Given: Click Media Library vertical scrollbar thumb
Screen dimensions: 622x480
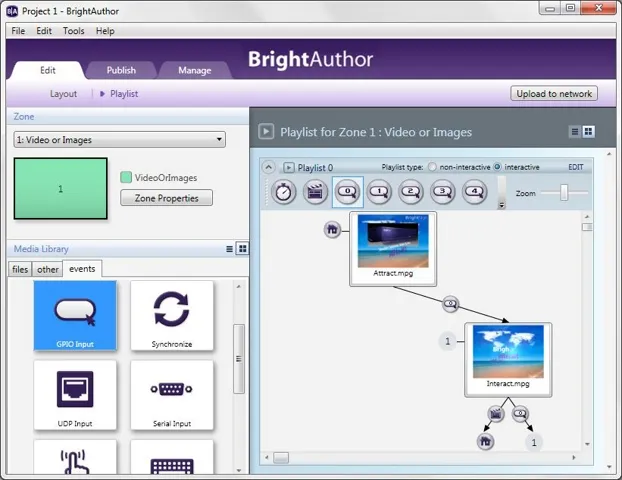Looking at the screenshot, I should click(239, 359).
